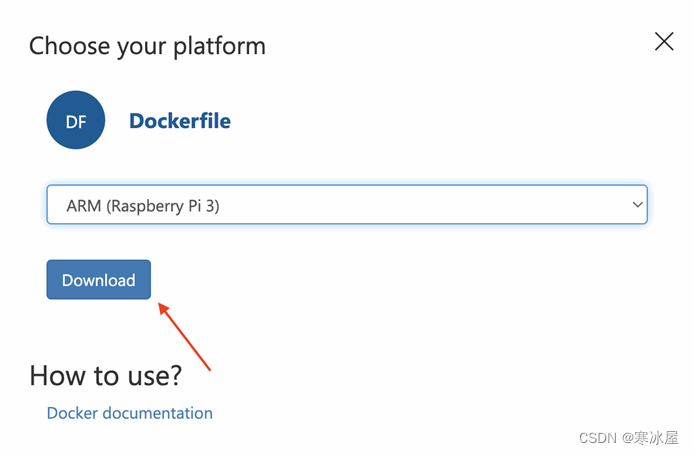The height and width of the screenshot is (455, 694).
Task: Open the ARM (Raspberry Pi 3) platform selector
Action: pyautogui.click(x=346, y=205)
